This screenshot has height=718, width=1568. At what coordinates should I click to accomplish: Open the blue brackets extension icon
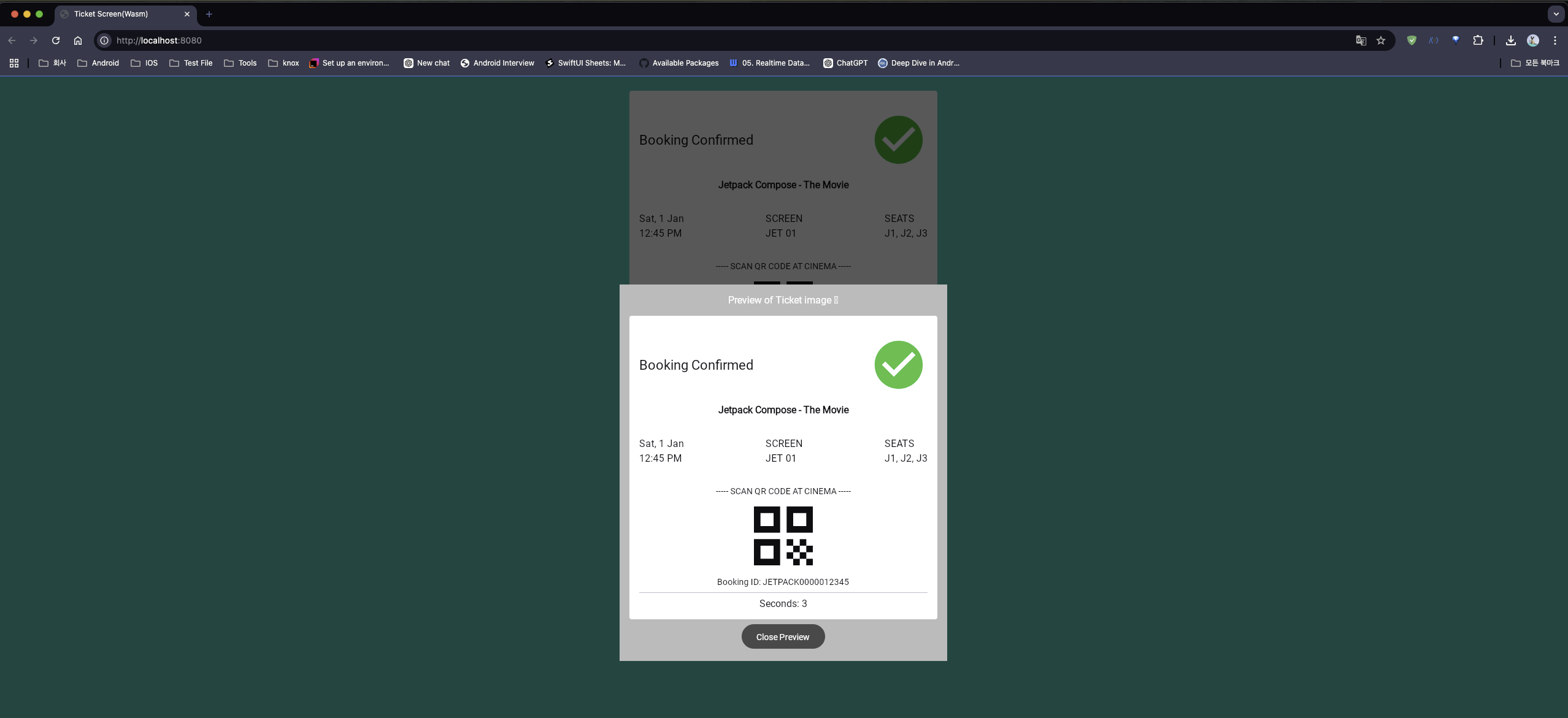pos(1434,40)
